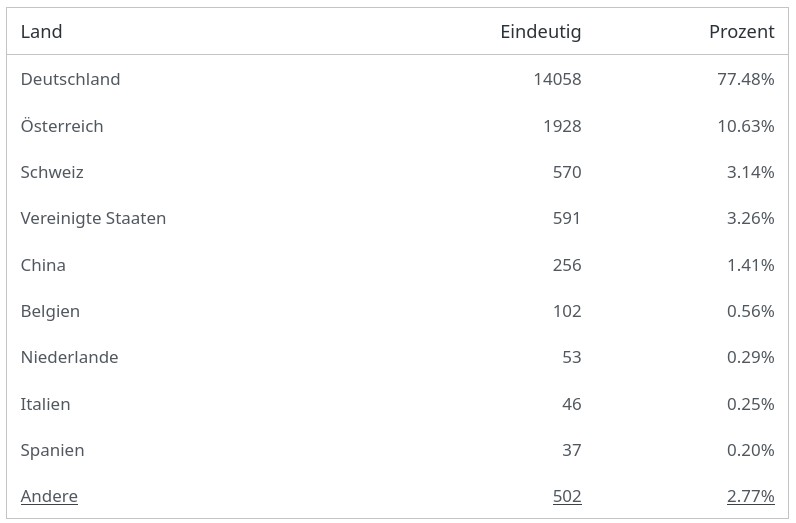Select the Schweiz row label

point(52,172)
